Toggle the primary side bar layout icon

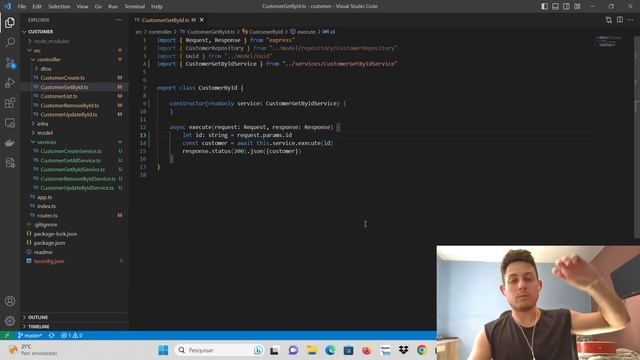pos(544,7)
